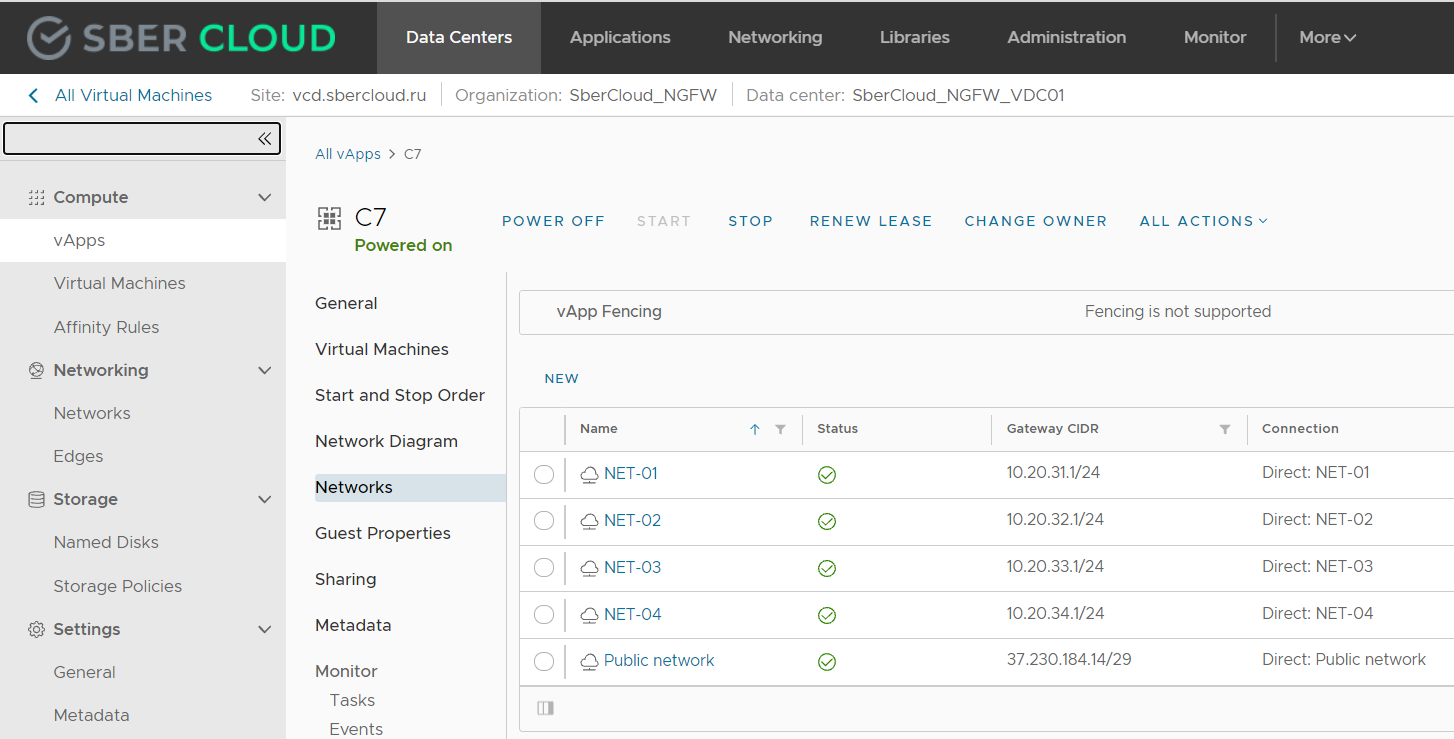Click the back arrow beside All Virtual Machines
This screenshot has height=739, width=1454.
(x=33, y=96)
